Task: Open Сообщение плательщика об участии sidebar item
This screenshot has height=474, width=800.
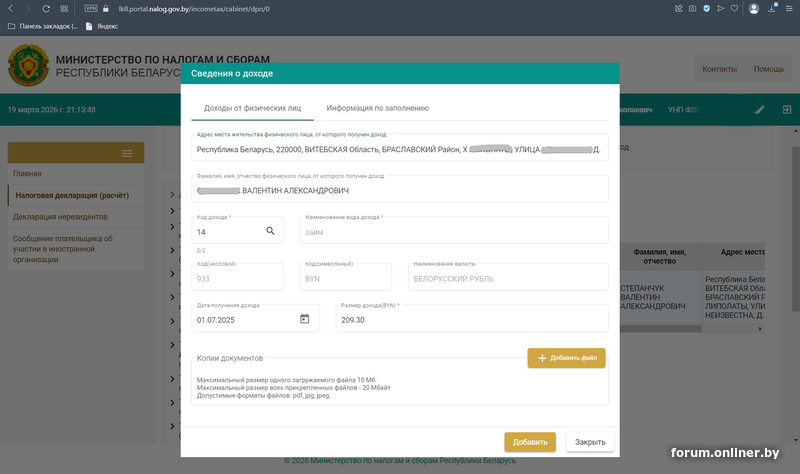Action: 76,249
